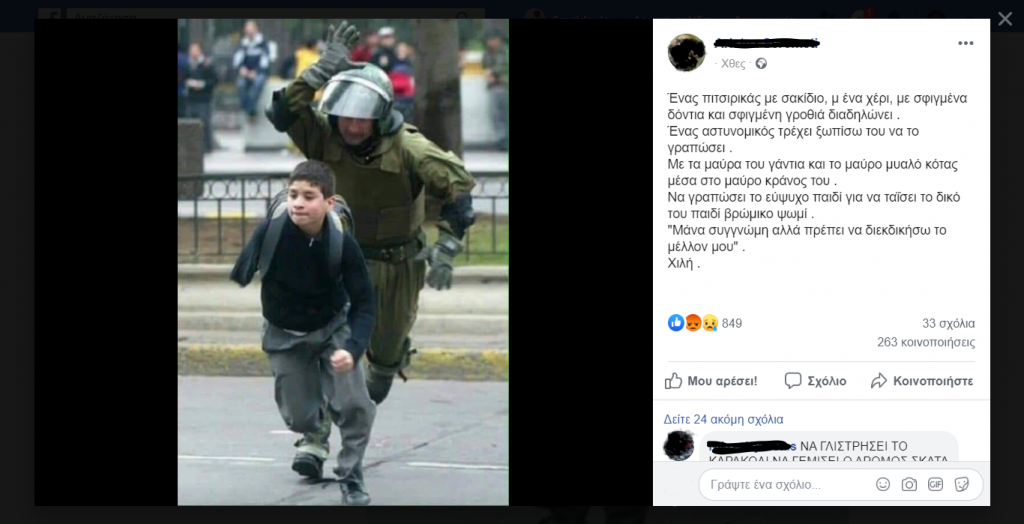Screen dimensions: 1024x524
Task: Click the Σχόλιο comment button
Action: [815, 381]
